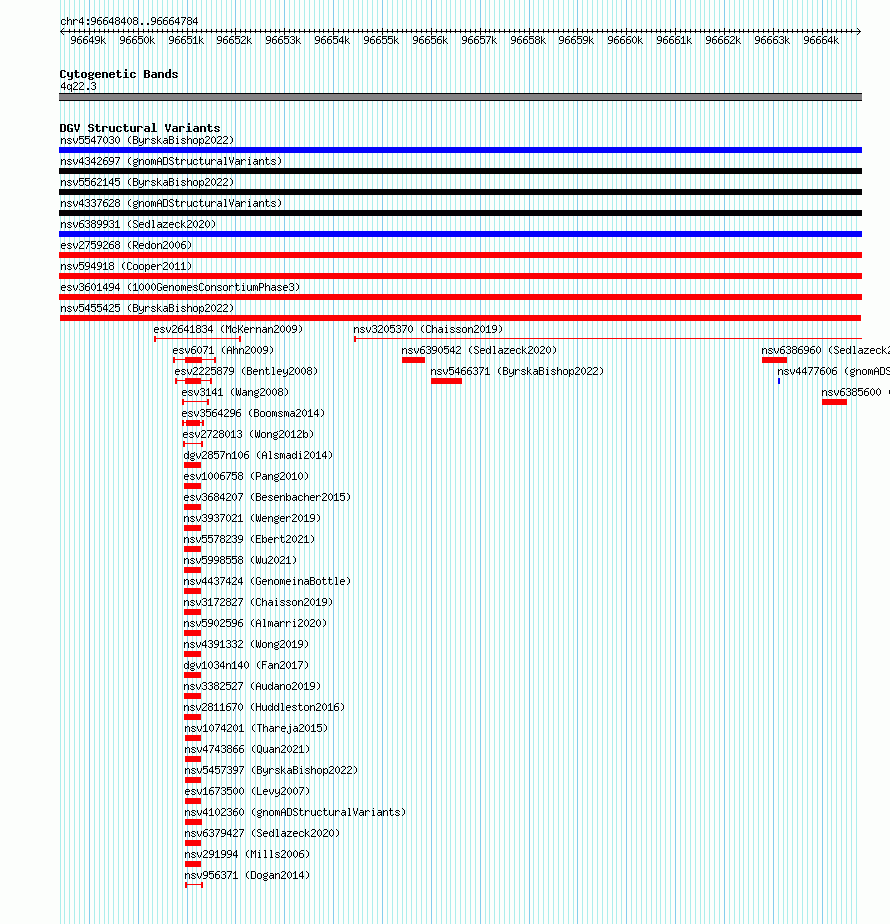890x924 pixels.
Task: Click the DGV Structural Variants track title
Action: pos(140,128)
